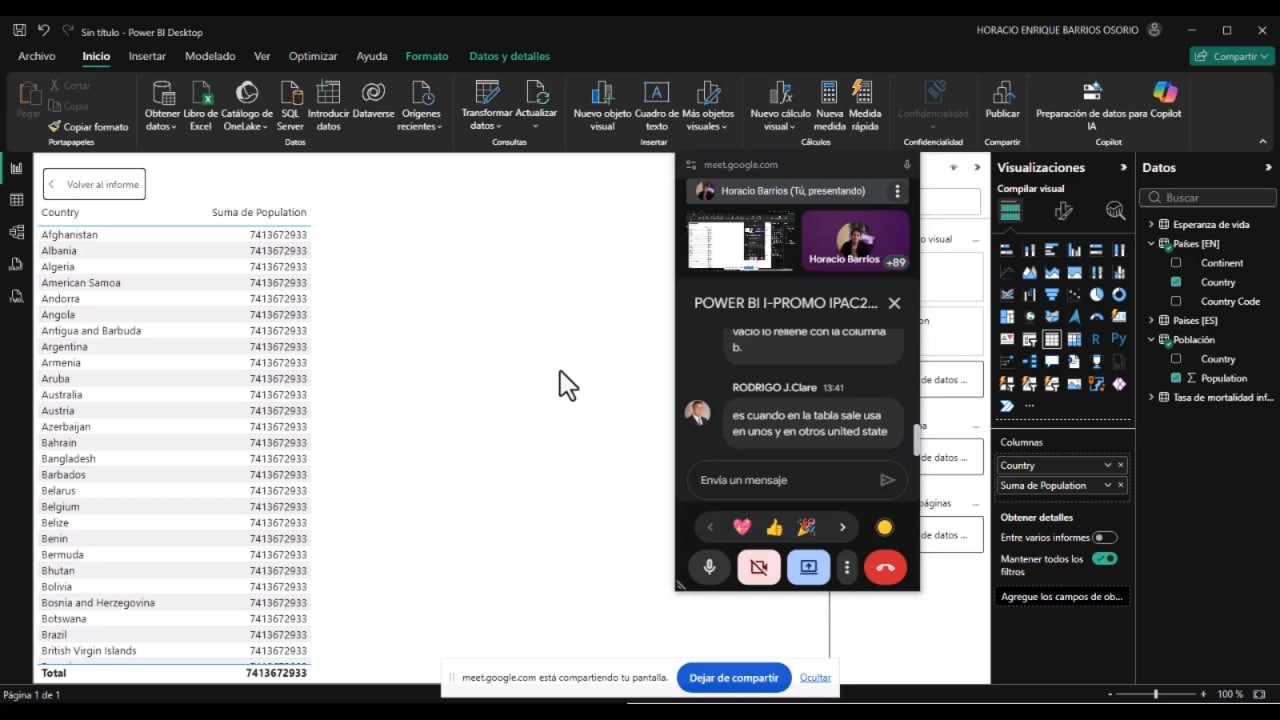The height and width of the screenshot is (720, 1280).
Task: Open the Catálogo de OneLake hub
Action: (x=246, y=107)
